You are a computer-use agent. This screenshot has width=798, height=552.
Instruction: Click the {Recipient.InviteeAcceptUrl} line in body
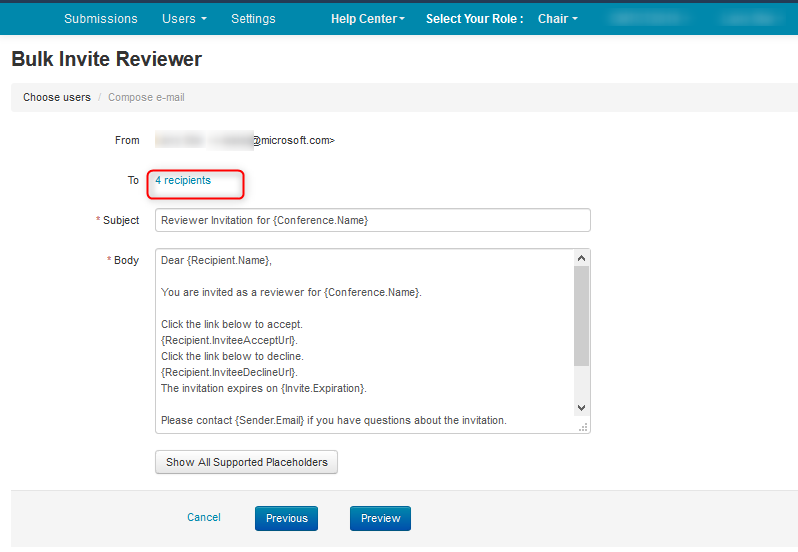coord(230,340)
